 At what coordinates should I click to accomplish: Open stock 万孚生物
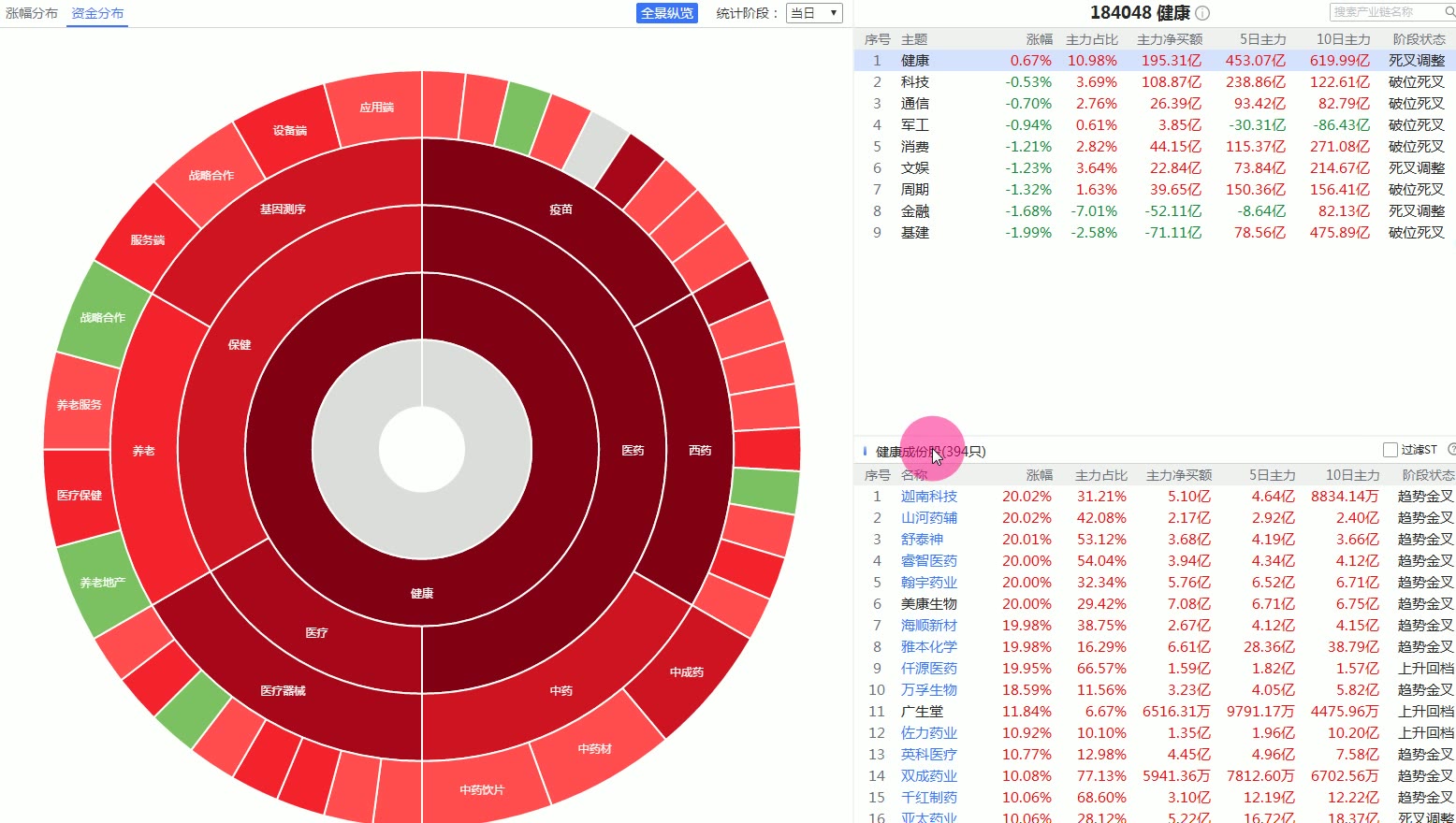point(928,689)
